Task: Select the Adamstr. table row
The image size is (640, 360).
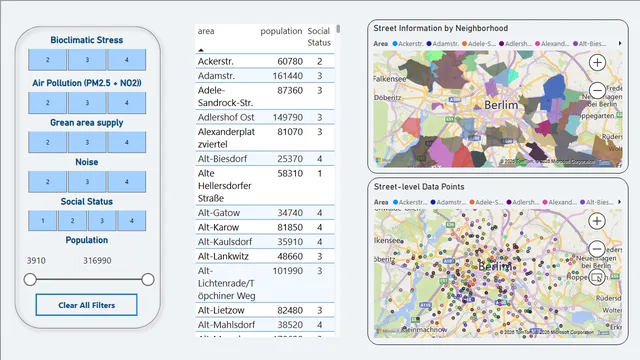Action: [265, 76]
